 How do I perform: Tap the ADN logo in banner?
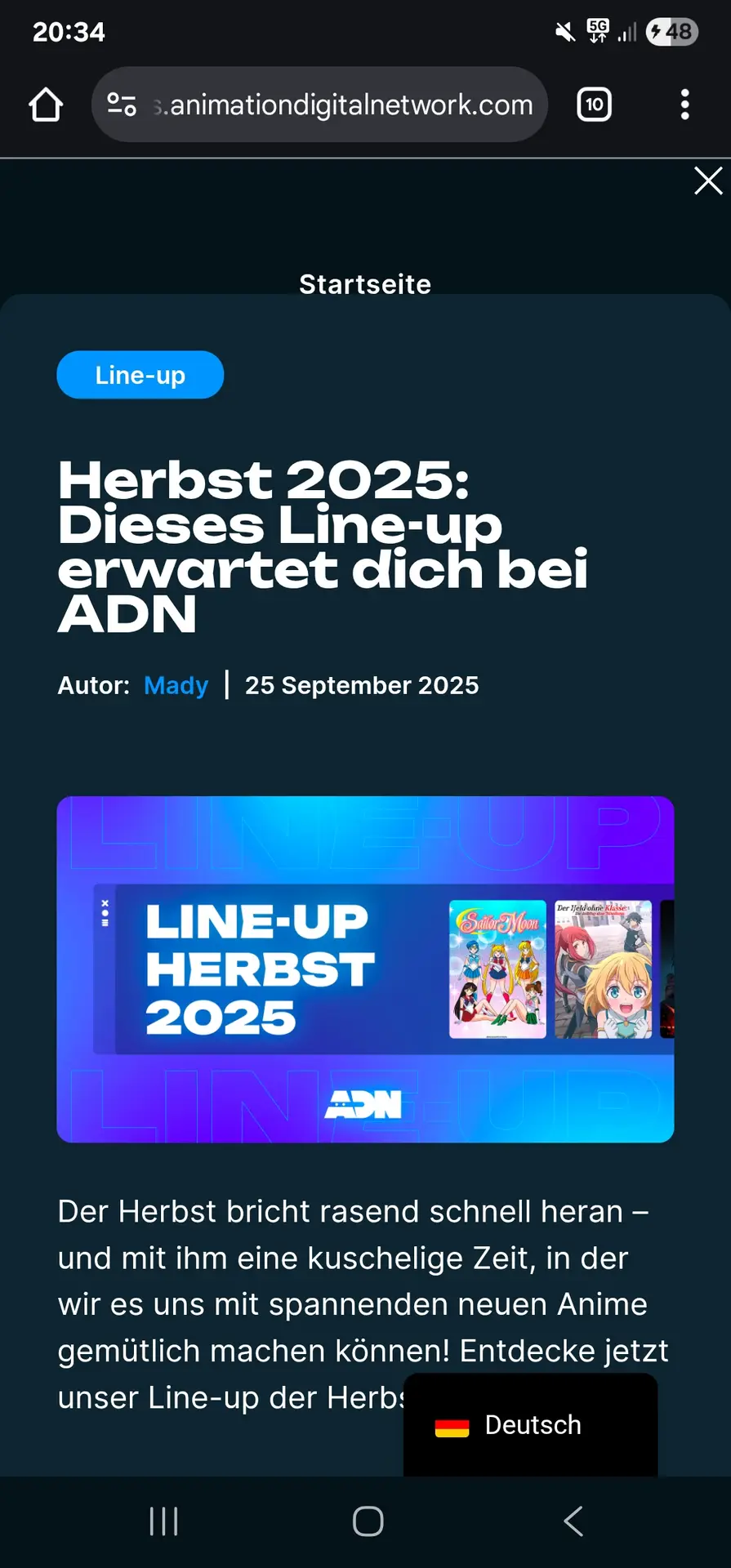[x=363, y=1104]
